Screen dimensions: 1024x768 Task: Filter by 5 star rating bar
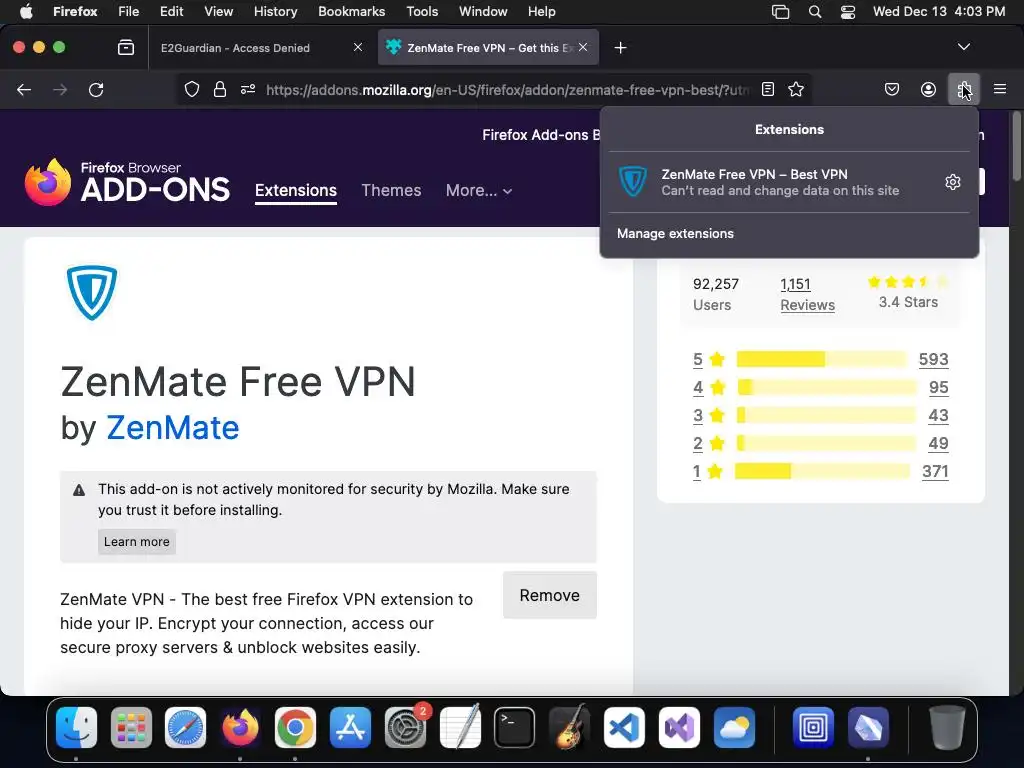[821, 359]
